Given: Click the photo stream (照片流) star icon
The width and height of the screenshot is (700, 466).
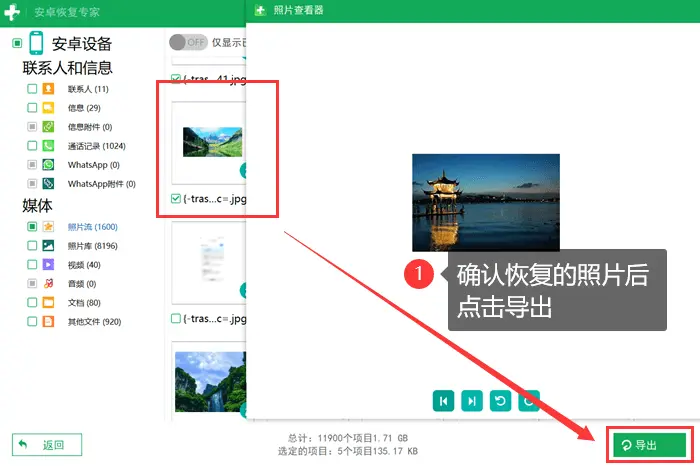Looking at the screenshot, I should tap(48, 227).
